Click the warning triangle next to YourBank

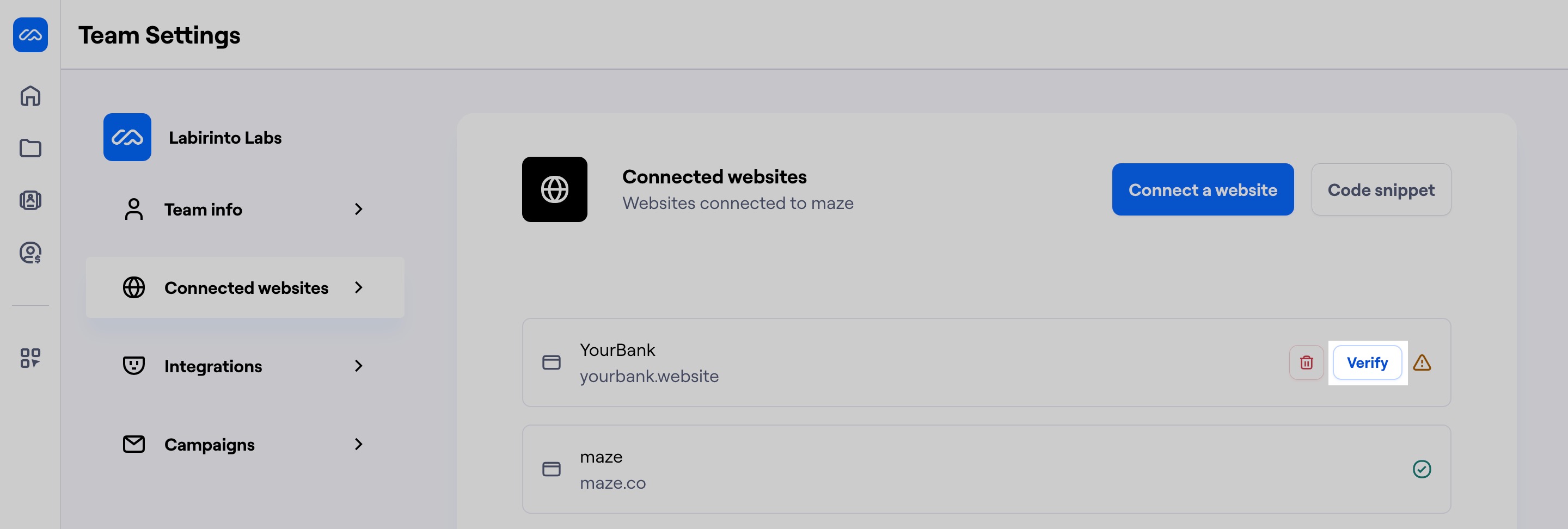(1423, 362)
